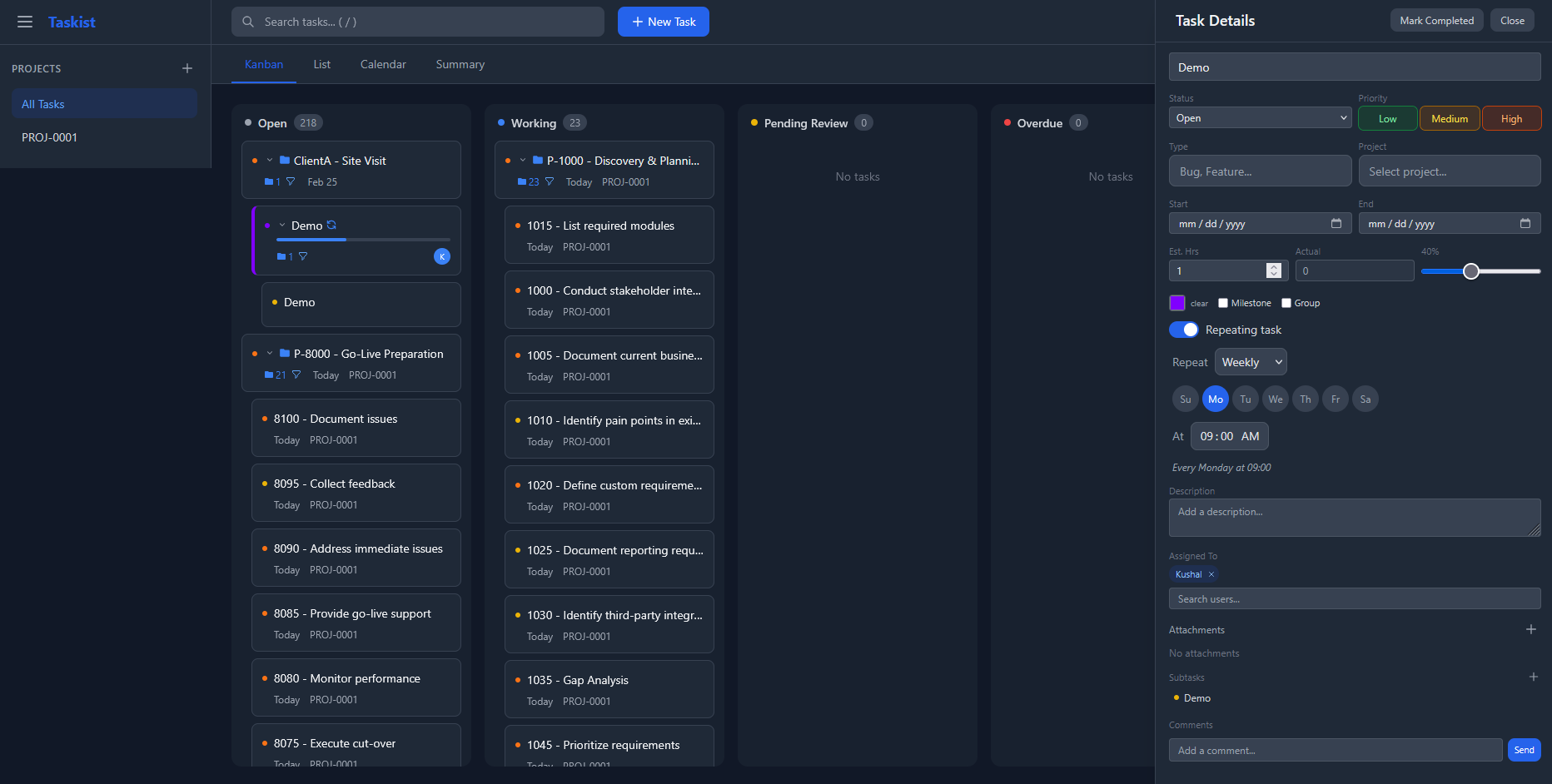Select All Tasks in the sidebar
The width and height of the screenshot is (1552, 784).
coord(104,104)
